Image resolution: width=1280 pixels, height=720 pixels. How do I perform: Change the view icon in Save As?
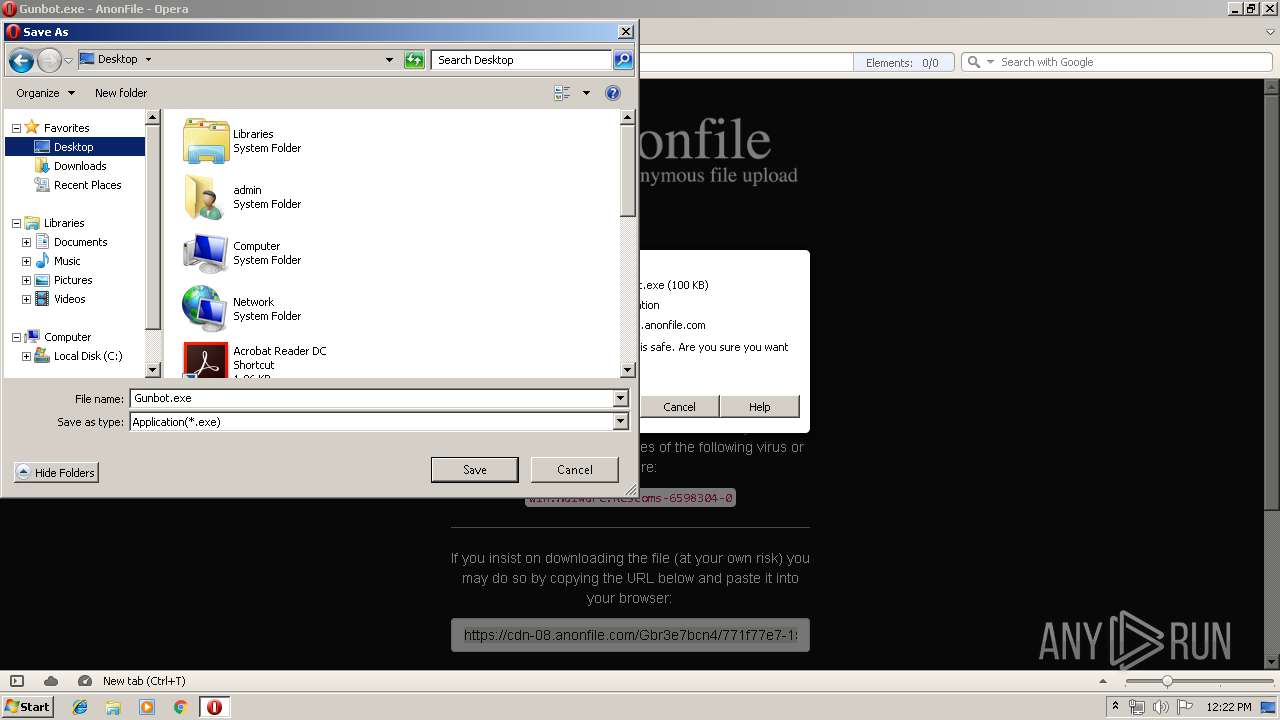562,93
